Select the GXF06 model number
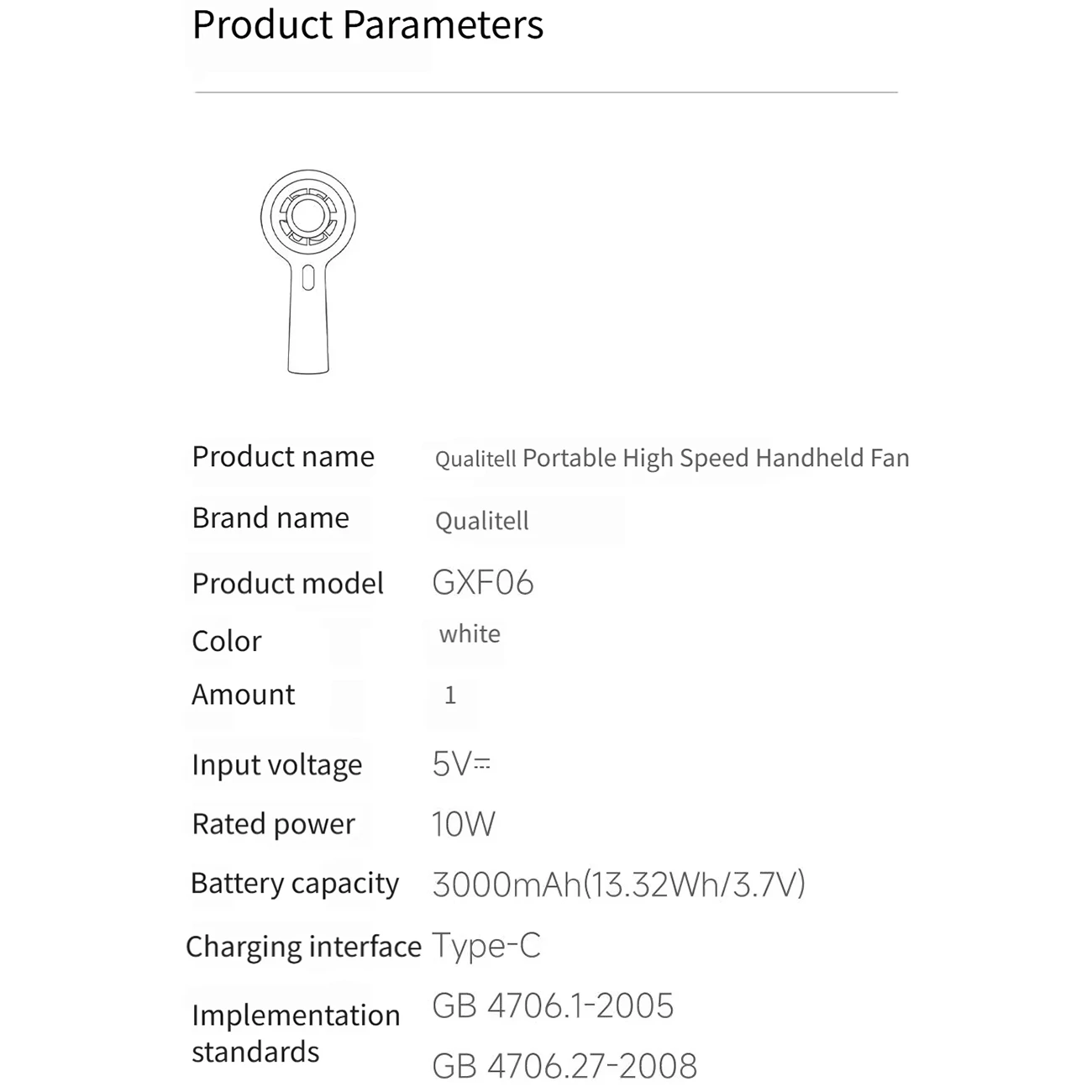 pyautogui.click(x=483, y=583)
